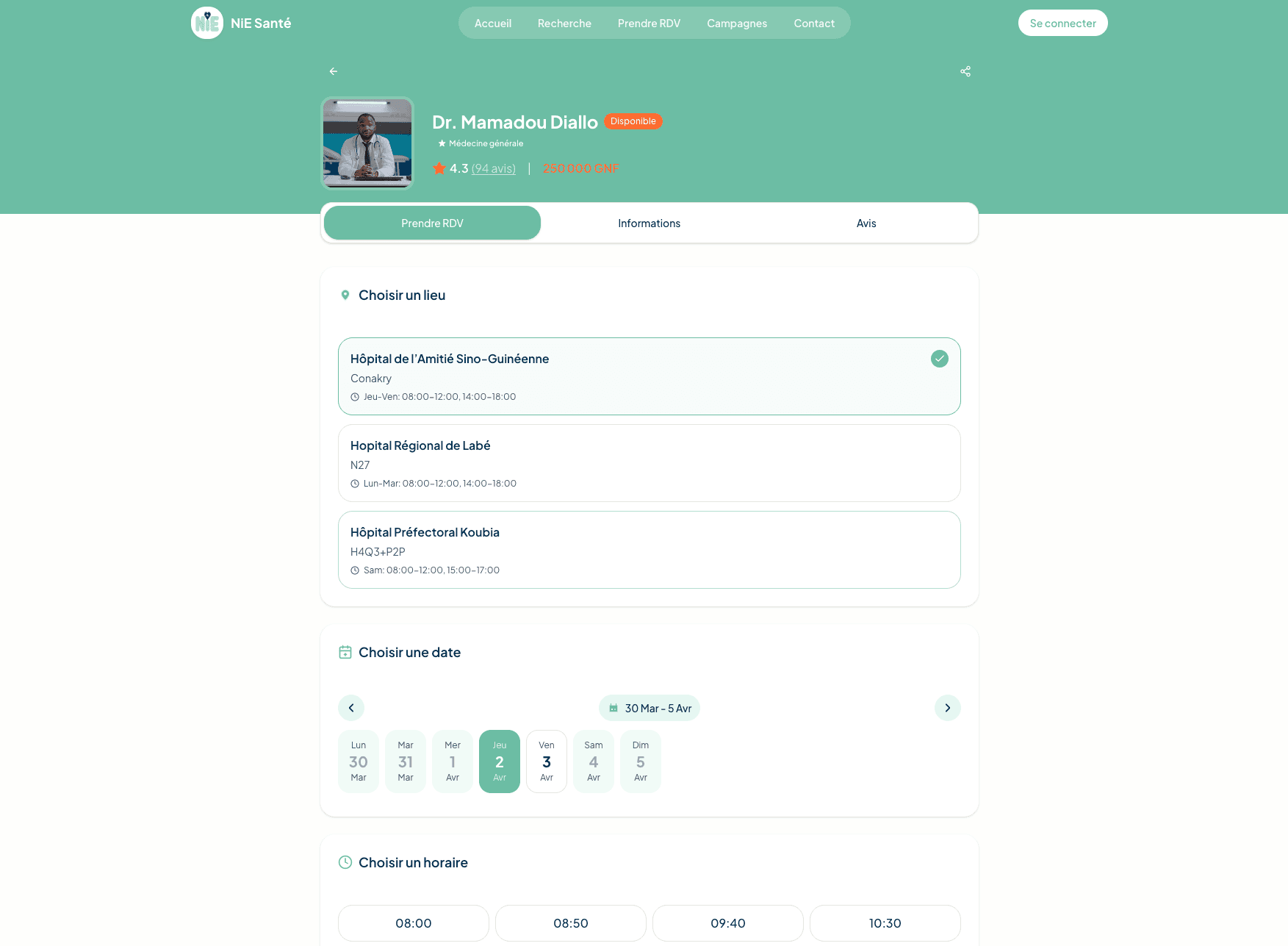
Task: Click the location pin icon near Choisir un lieu
Action: pos(345,295)
